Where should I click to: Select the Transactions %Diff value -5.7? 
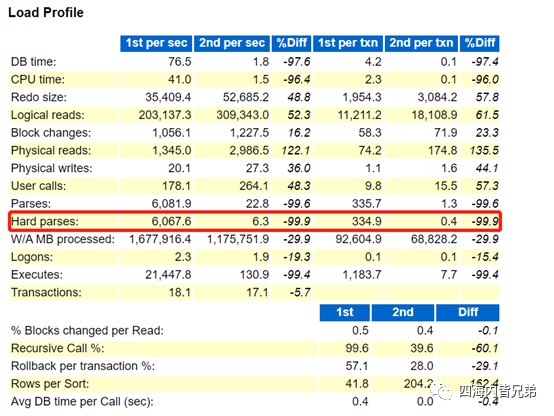click(300, 293)
